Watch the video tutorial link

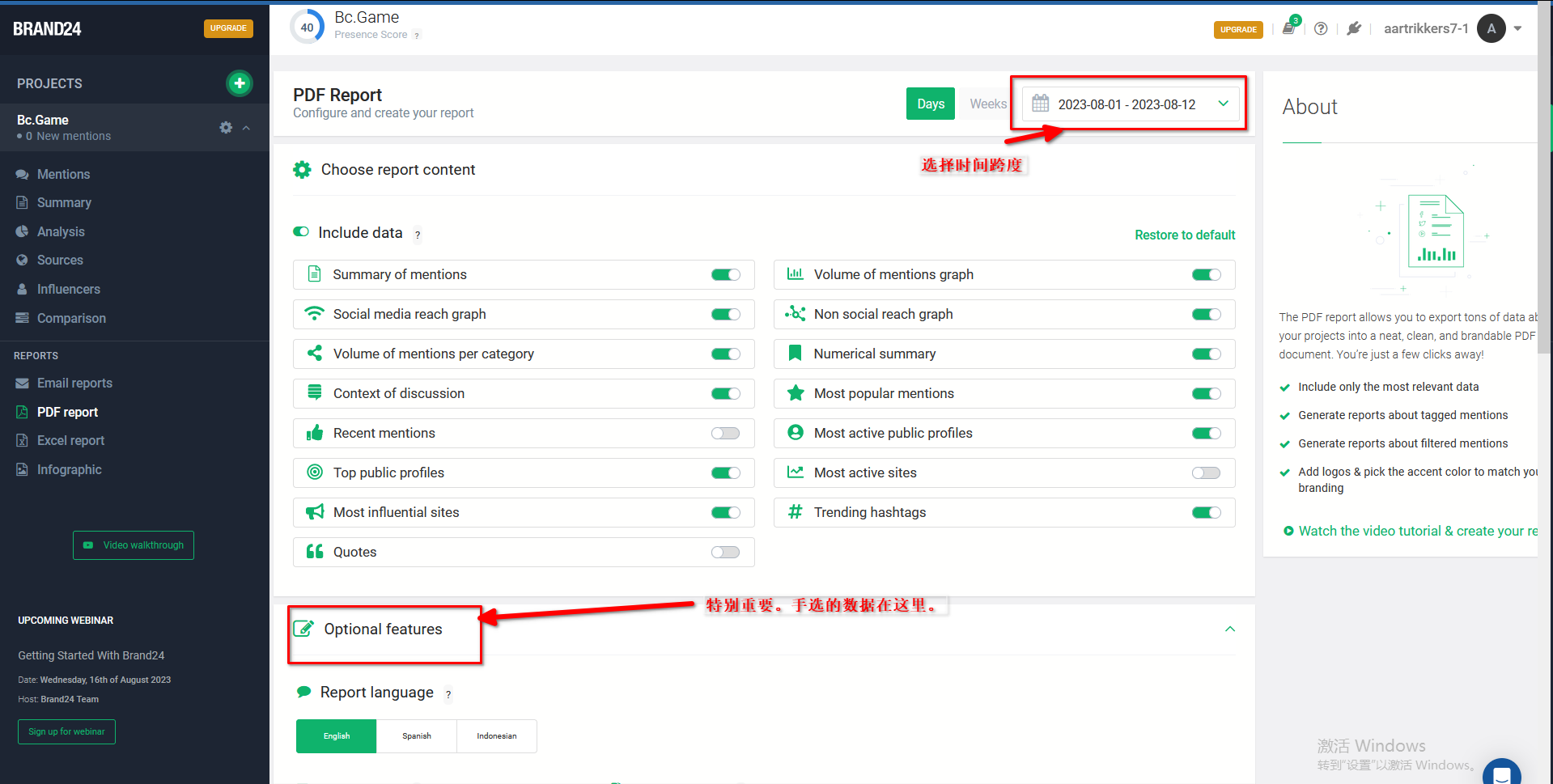pyautogui.click(x=1410, y=531)
